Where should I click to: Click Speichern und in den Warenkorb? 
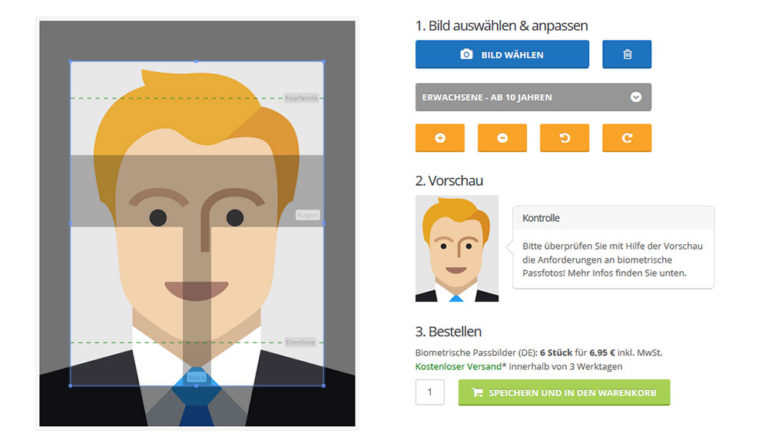(564, 393)
